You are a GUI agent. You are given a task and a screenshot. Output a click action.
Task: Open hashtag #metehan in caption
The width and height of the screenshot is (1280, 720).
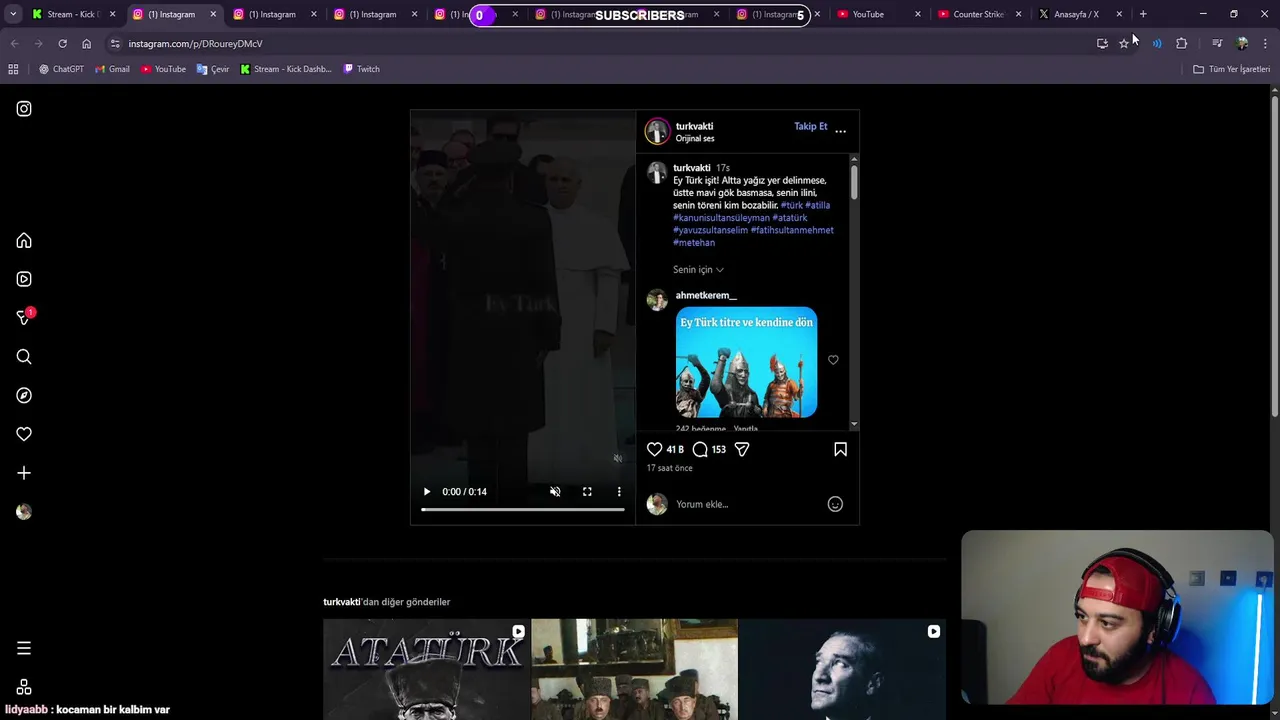point(694,243)
